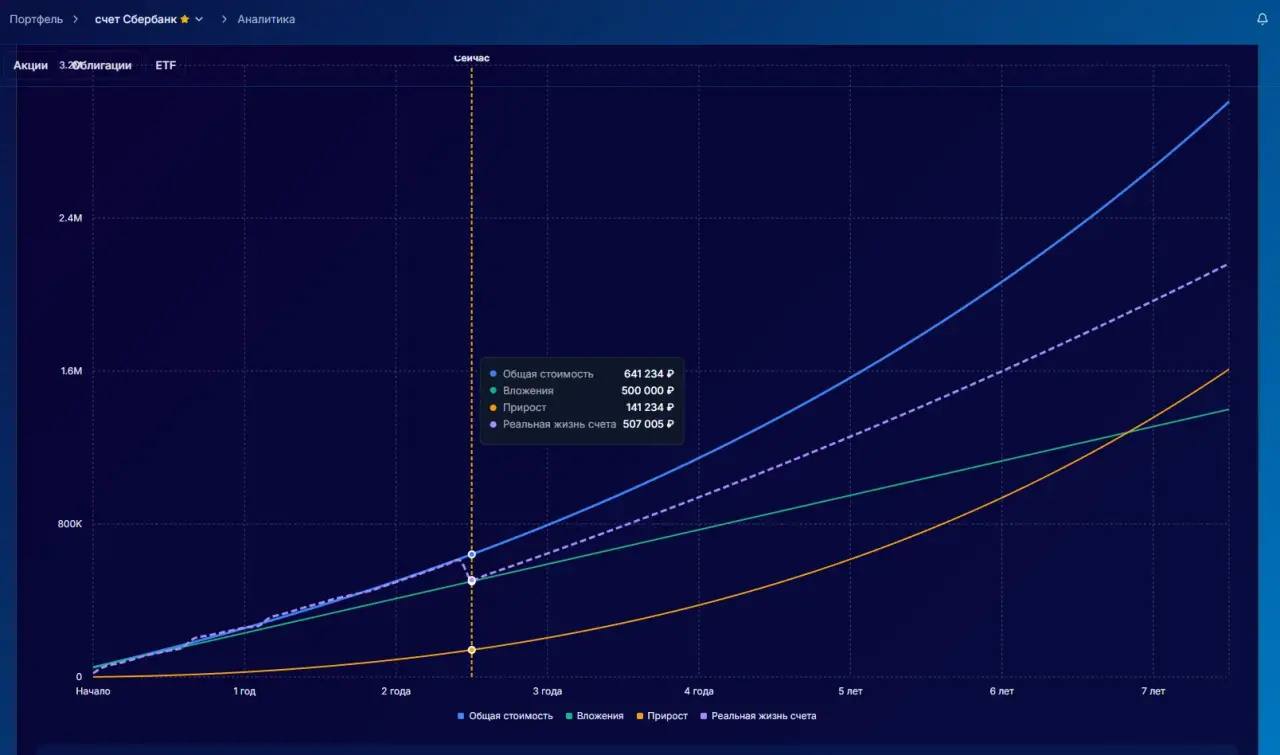
Task: Click the breadcrumb arrow before Аналитика
Action: click(222, 19)
